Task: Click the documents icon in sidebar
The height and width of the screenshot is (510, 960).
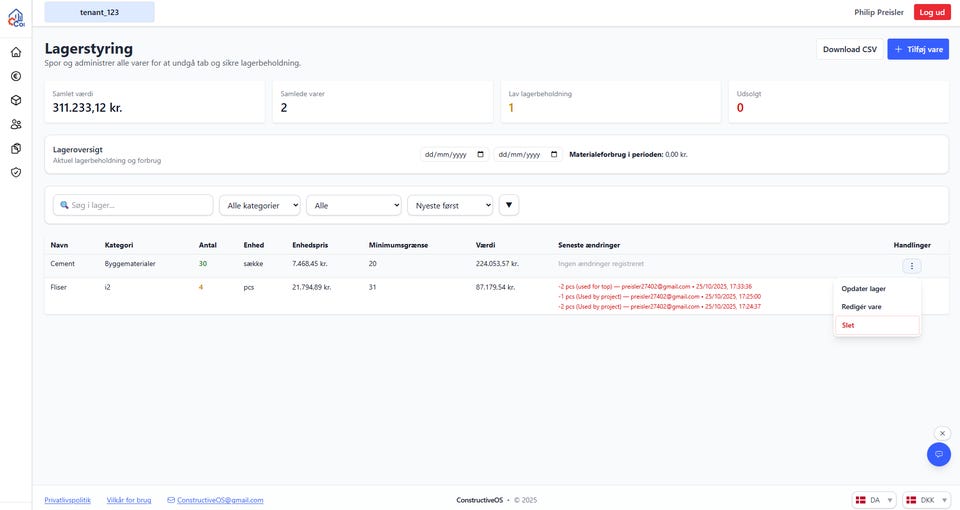Action: coord(15,148)
